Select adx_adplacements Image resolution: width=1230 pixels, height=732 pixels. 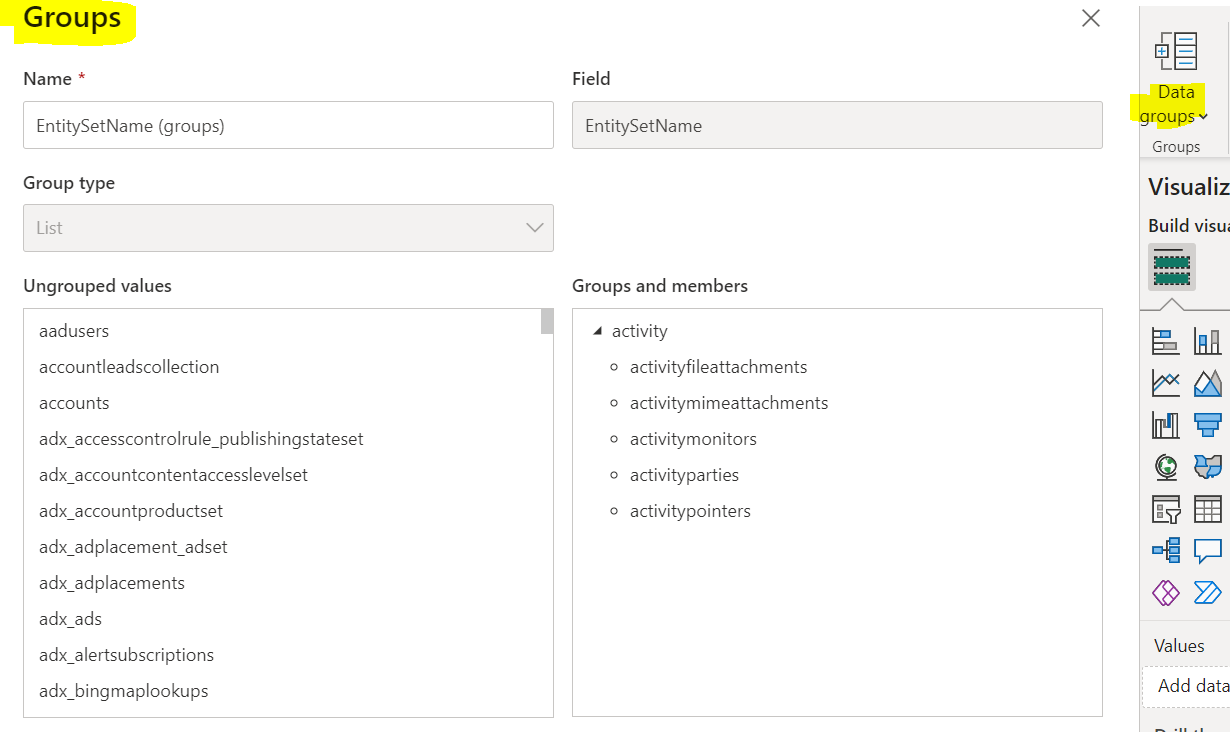tap(112, 583)
